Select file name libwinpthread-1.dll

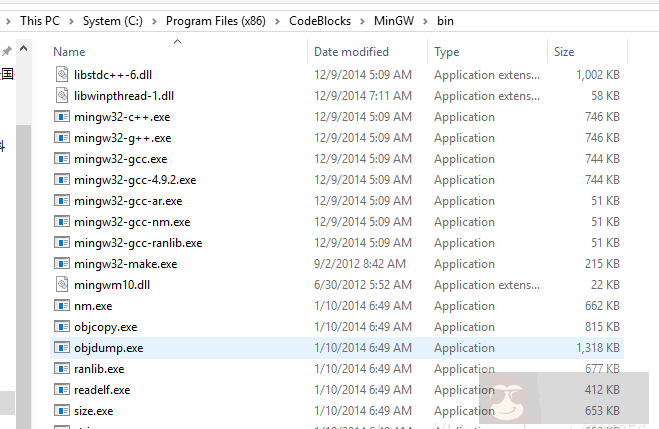[x=124, y=96]
